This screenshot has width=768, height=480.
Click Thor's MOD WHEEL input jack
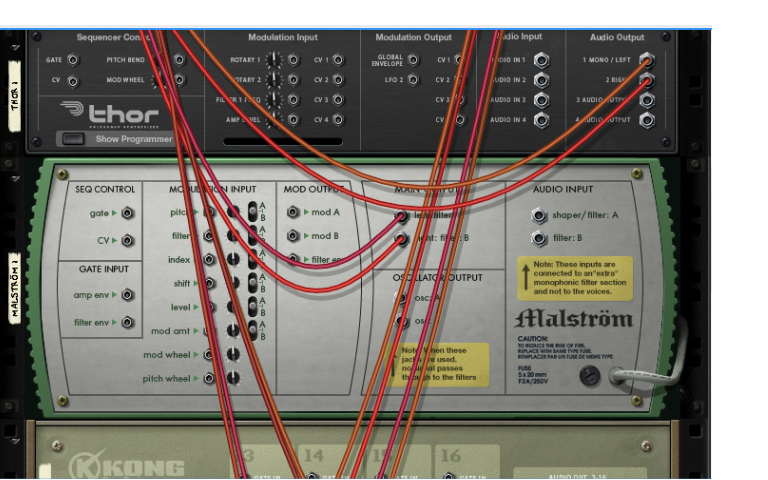(x=179, y=80)
